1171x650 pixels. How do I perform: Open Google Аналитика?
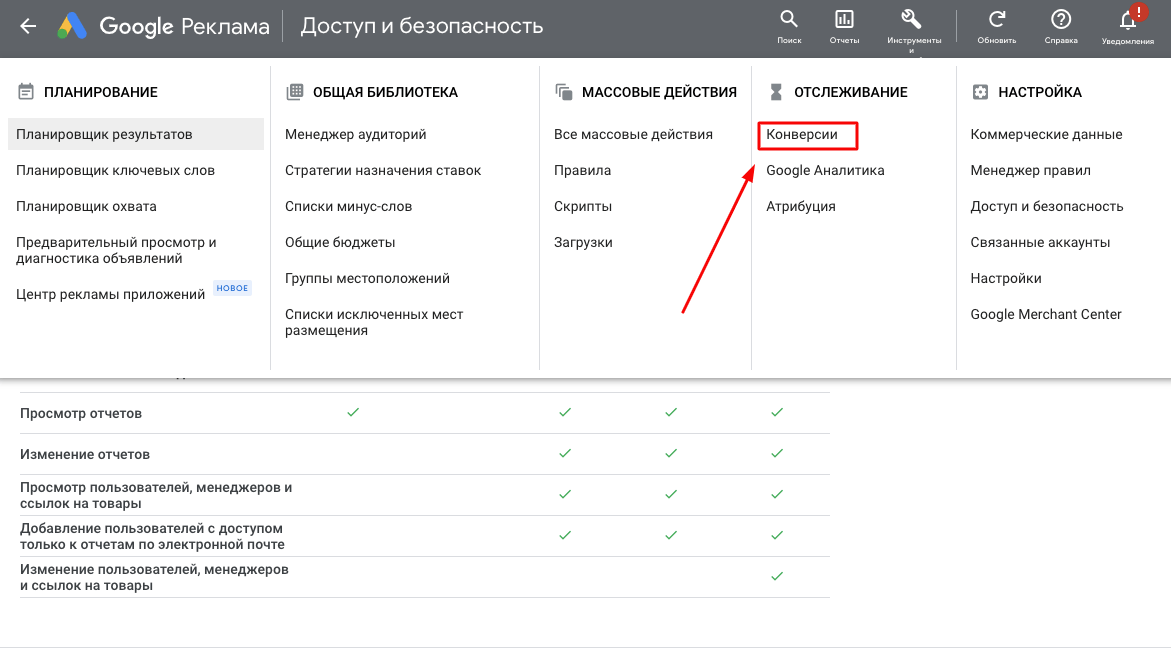pyautogui.click(x=824, y=170)
